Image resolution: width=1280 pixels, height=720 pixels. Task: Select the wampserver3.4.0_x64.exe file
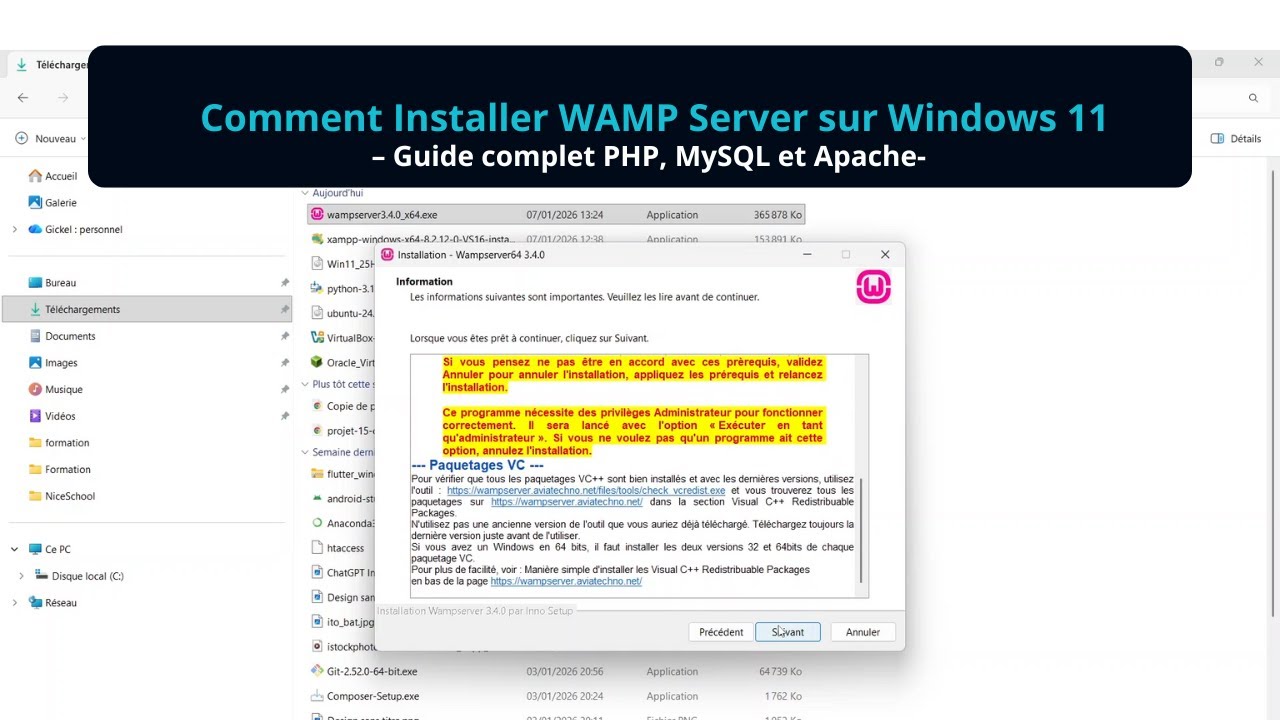coord(555,214)
